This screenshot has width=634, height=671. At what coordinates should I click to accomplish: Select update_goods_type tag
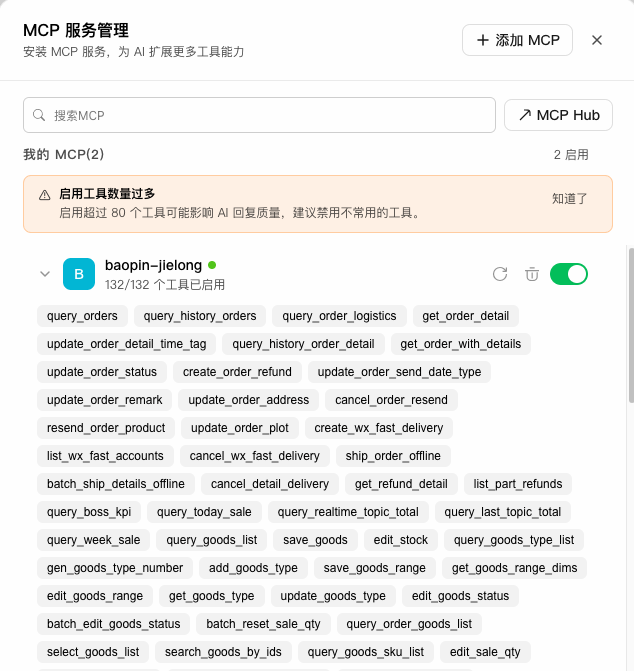pyautogui.click(x=333, y=596)
